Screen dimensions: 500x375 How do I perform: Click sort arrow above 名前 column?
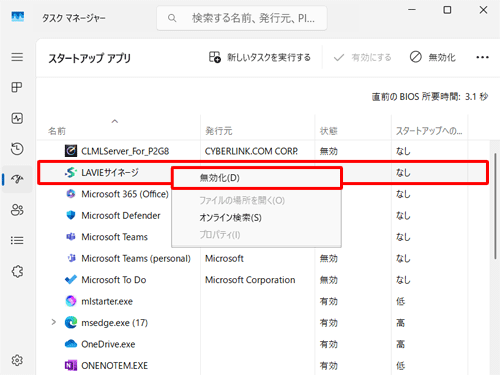tap(115, 121)
